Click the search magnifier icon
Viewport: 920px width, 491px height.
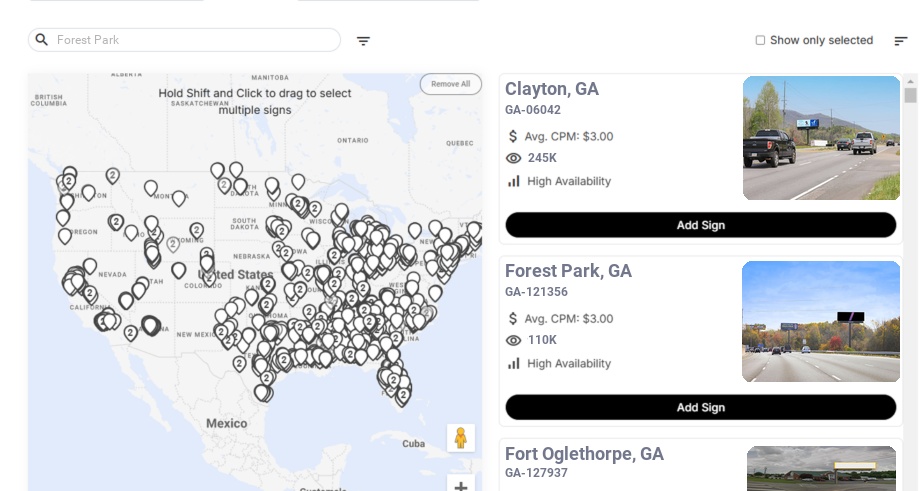pyautogui.click(x=41, y=40)
